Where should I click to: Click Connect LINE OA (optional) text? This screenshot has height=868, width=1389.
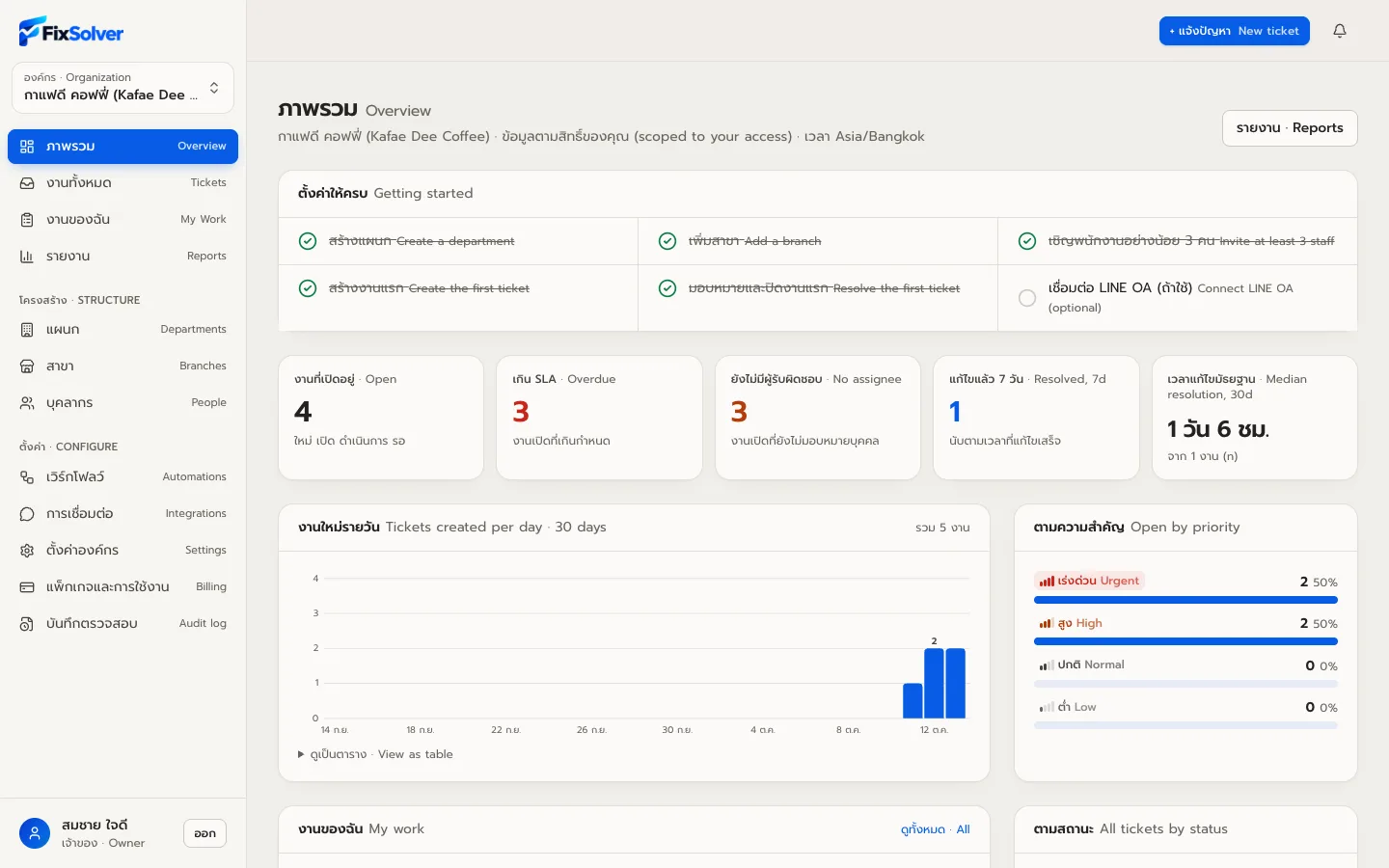tap(1171, 297)
